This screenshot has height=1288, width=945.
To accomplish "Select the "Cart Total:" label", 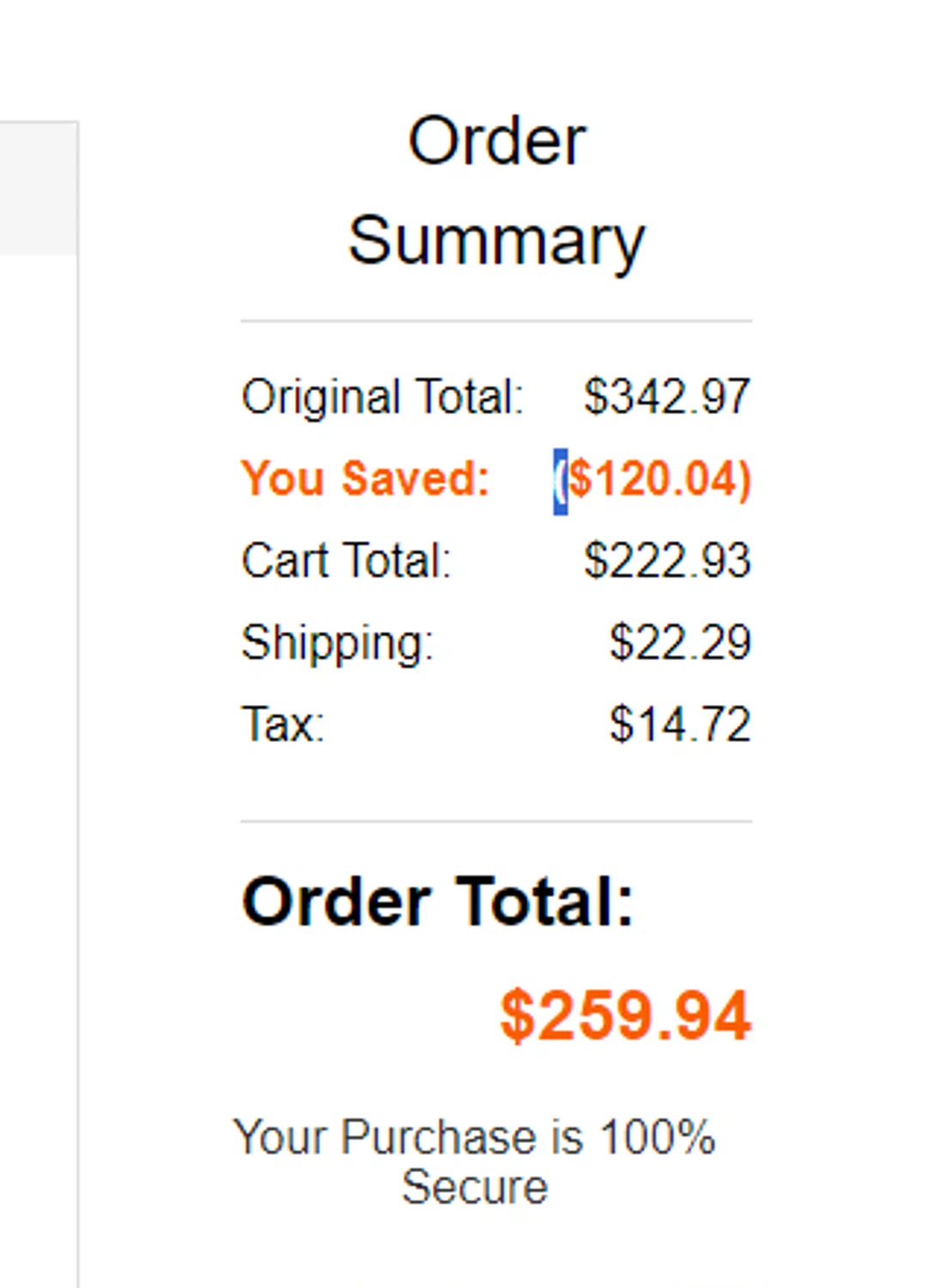I will pyautogui.click(x=346, y=561).
